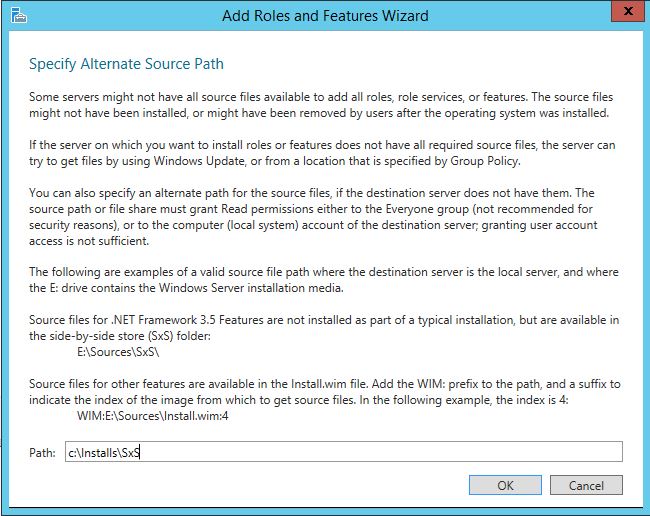650x516 pixels.
Task: Click the example path E:\Sources\SxS\
Action: [x=118, y=354]
